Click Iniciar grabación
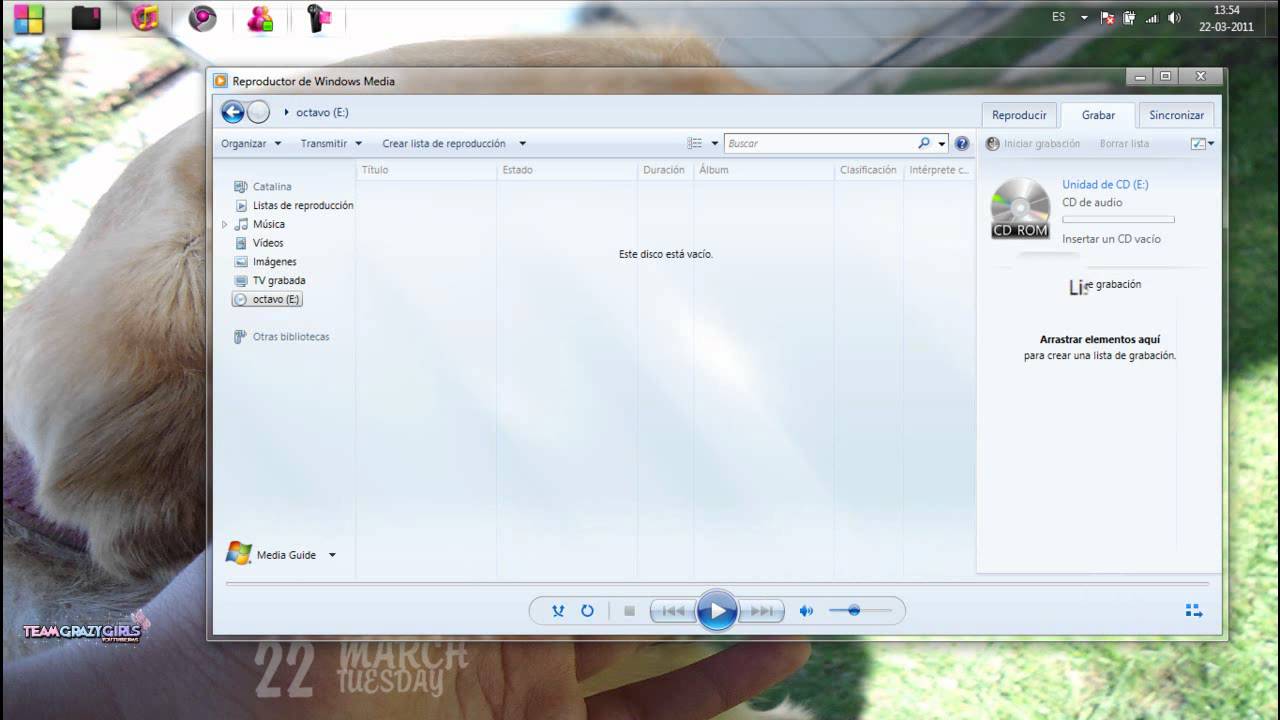The height and width of the screenshot is (720, 1280). click(x=1033, y=144)
